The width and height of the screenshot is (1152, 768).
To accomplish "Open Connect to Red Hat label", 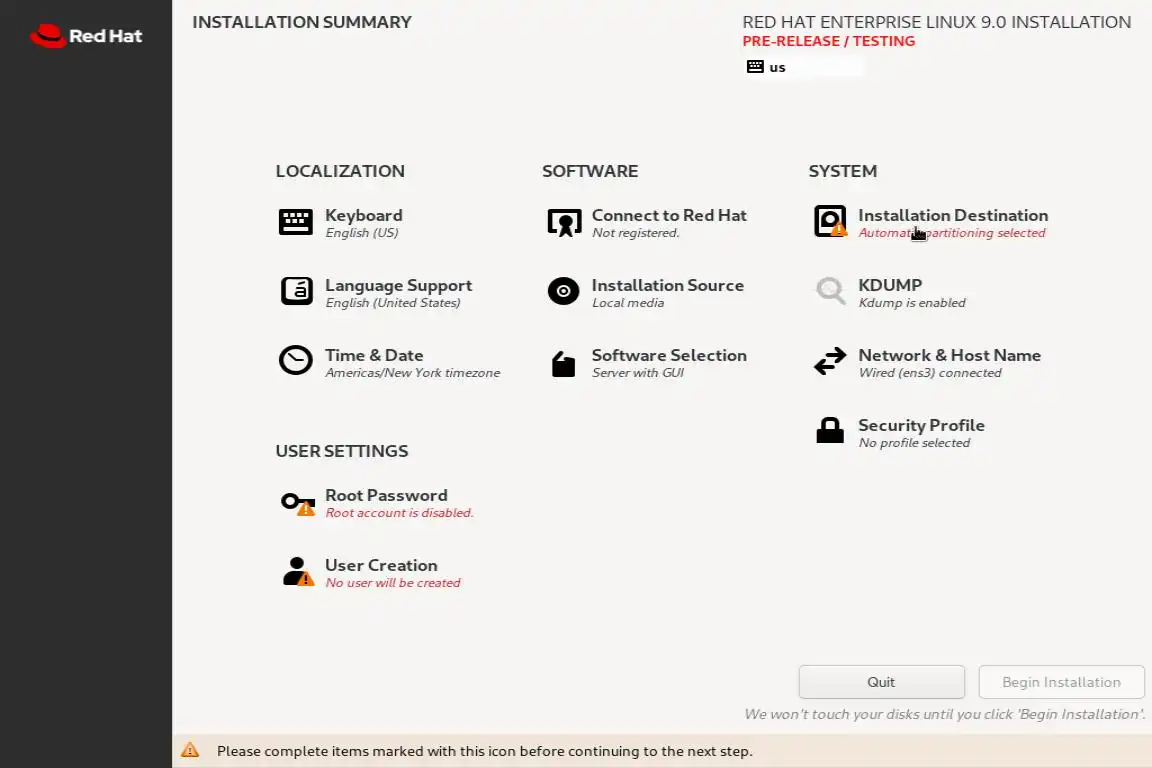I will click(669, 215).
